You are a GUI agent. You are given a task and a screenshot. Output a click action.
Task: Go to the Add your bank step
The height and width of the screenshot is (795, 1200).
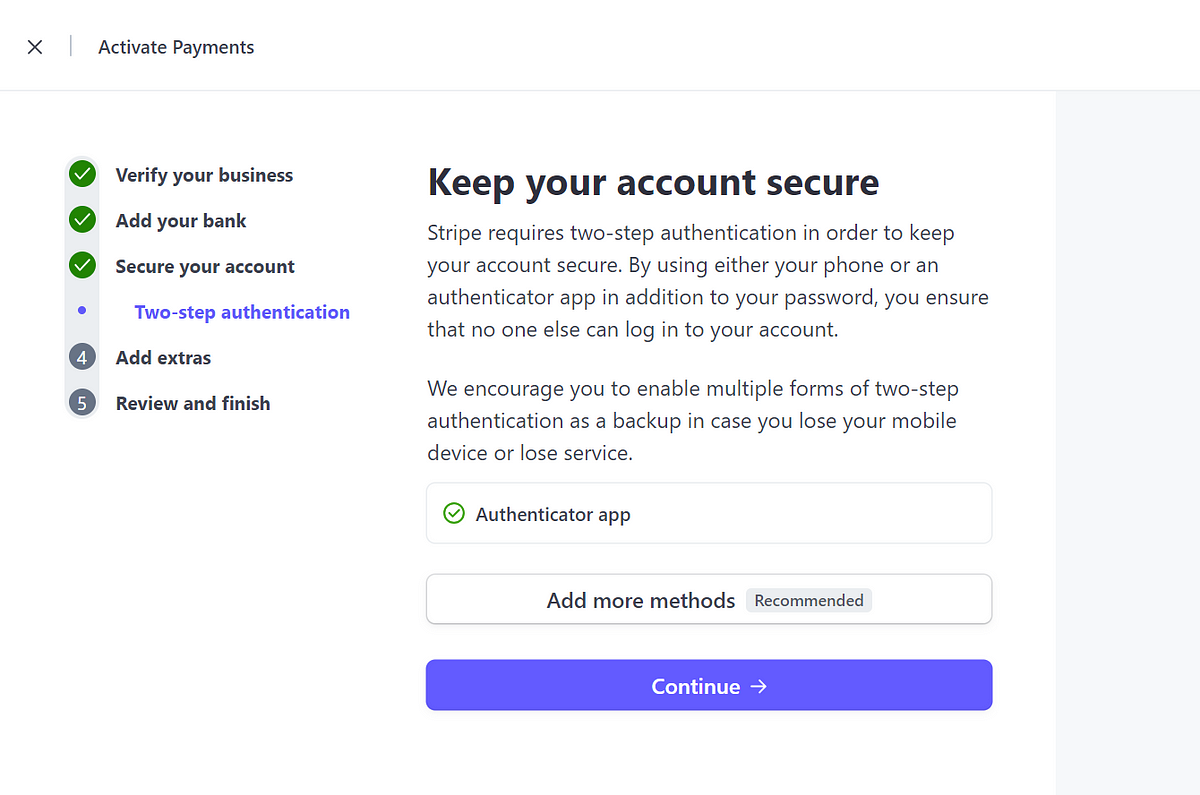[181, 221]
